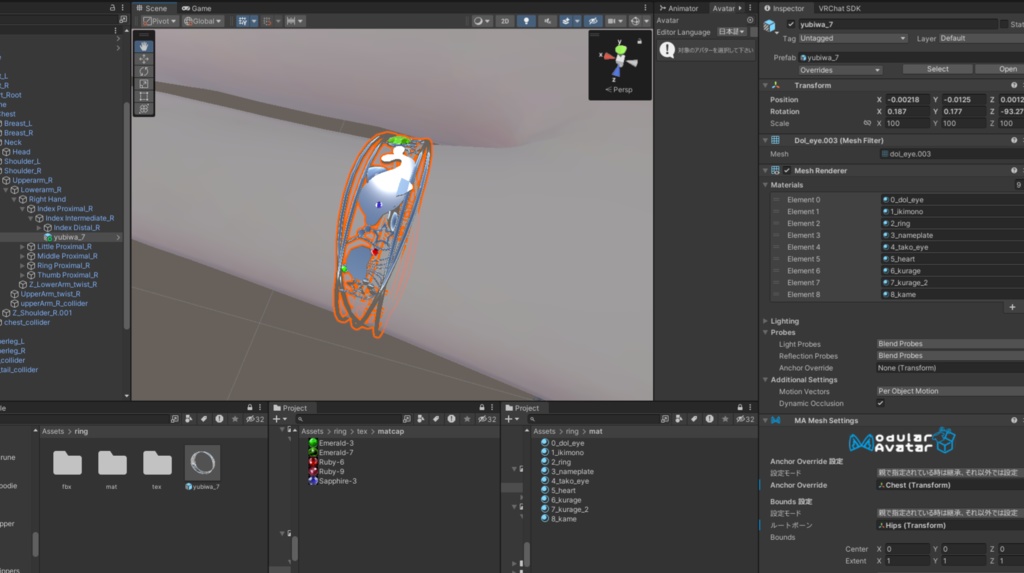Switch to the Scene tab
The height and width of the screenshot is (573, 1024).
[152, 8]
